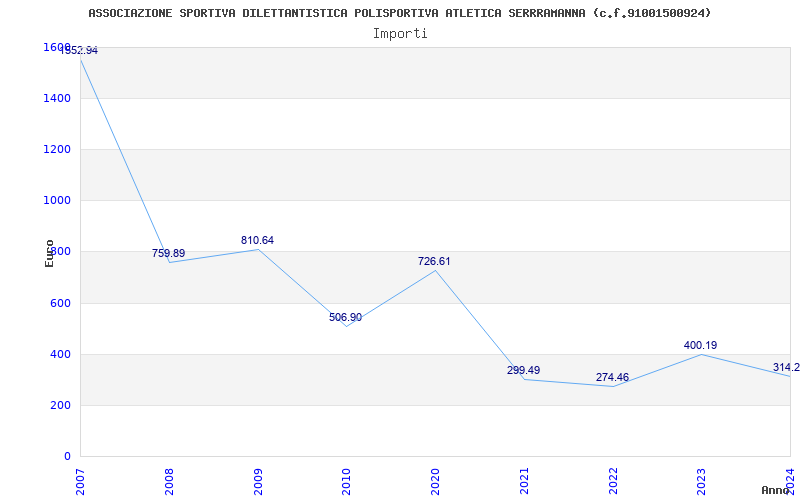Select the 2020 x-axis year label

pos(435,481)
